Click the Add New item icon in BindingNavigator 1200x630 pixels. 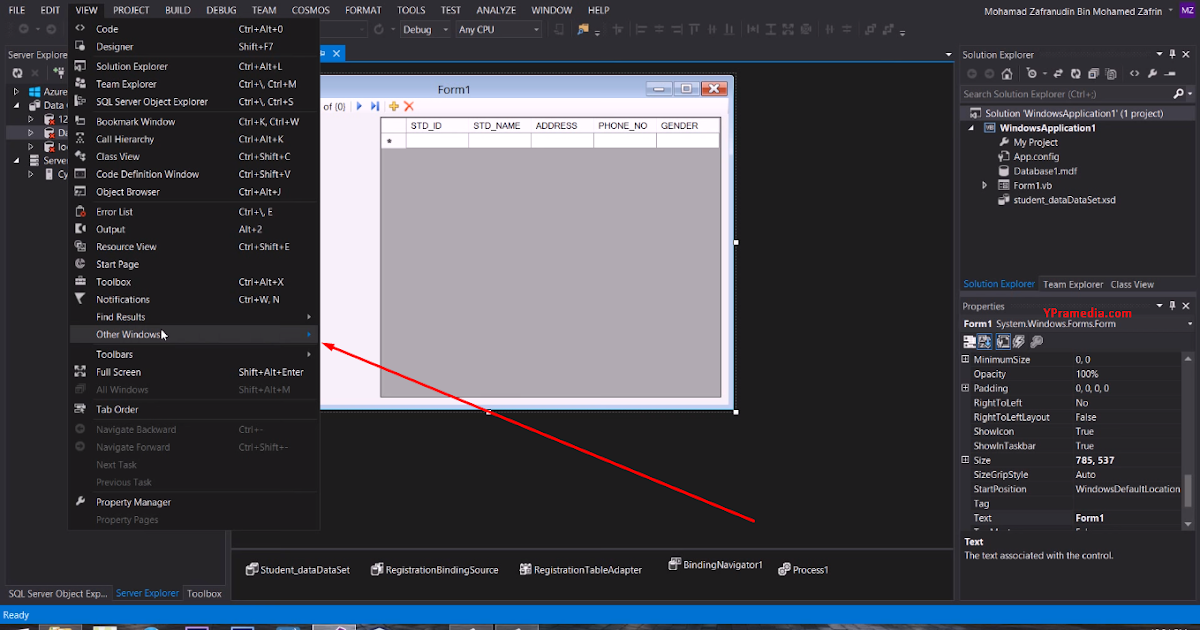[394, 107]
